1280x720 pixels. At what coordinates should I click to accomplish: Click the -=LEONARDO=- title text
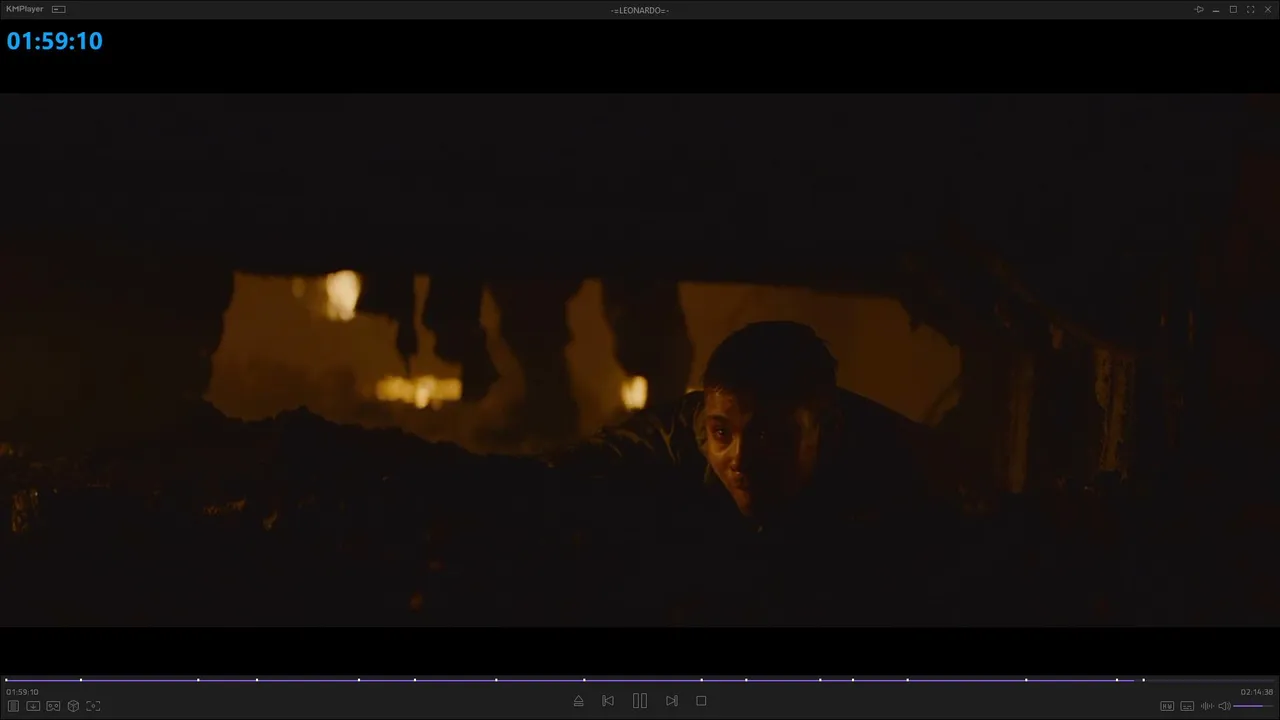[x=640, y=10]
